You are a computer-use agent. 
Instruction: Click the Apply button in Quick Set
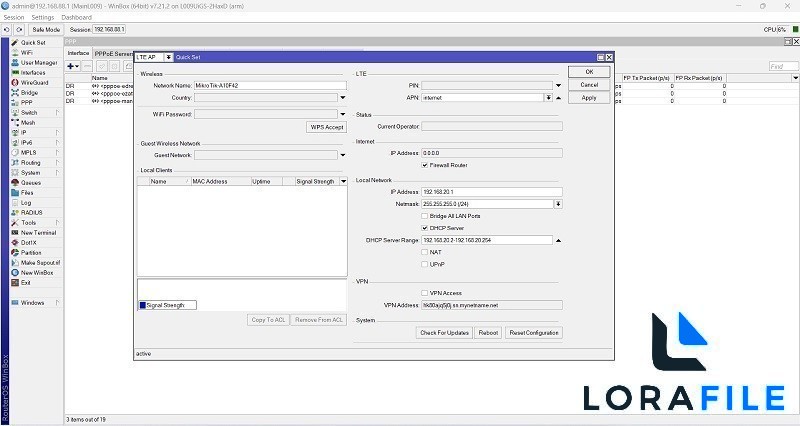(x=589, y=98)
